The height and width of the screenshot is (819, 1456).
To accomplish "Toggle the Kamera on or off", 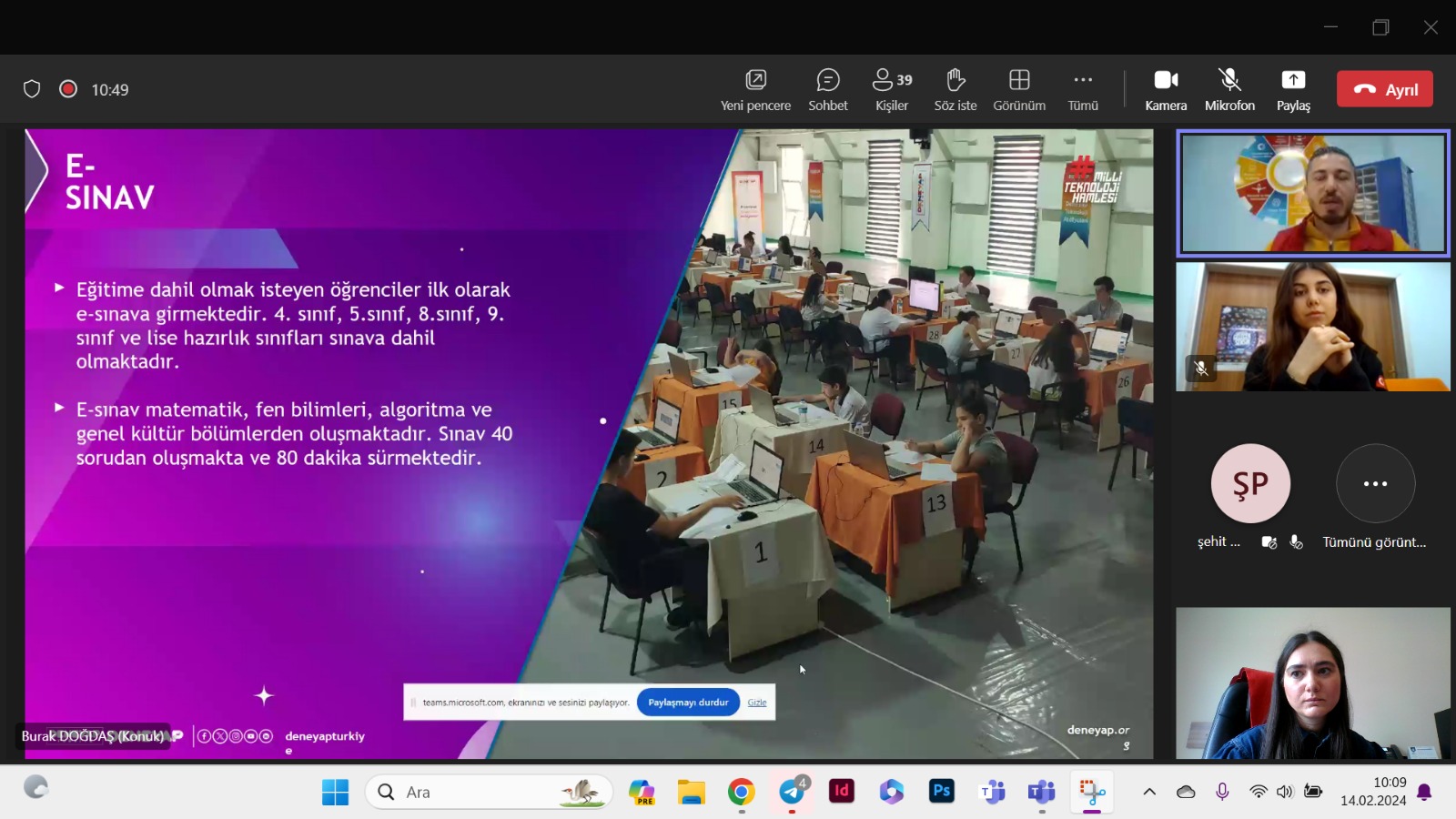I will pos(1166,89).
